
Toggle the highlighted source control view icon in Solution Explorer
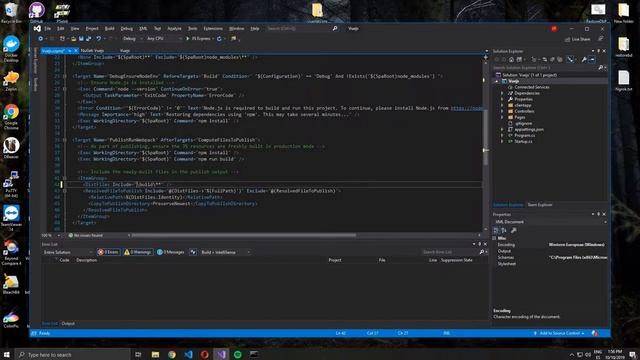click(x=570, y=60)
